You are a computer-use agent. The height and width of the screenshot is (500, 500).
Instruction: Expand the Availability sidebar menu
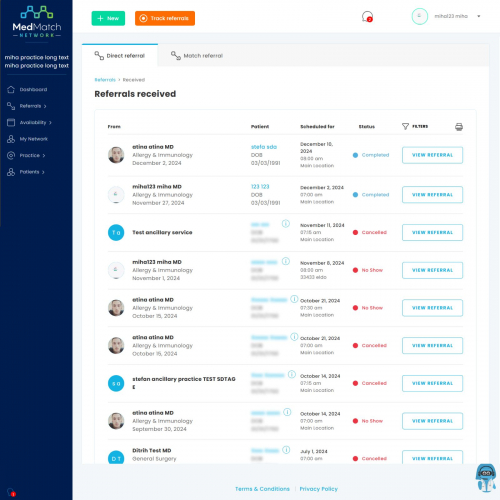pos(35,122)
